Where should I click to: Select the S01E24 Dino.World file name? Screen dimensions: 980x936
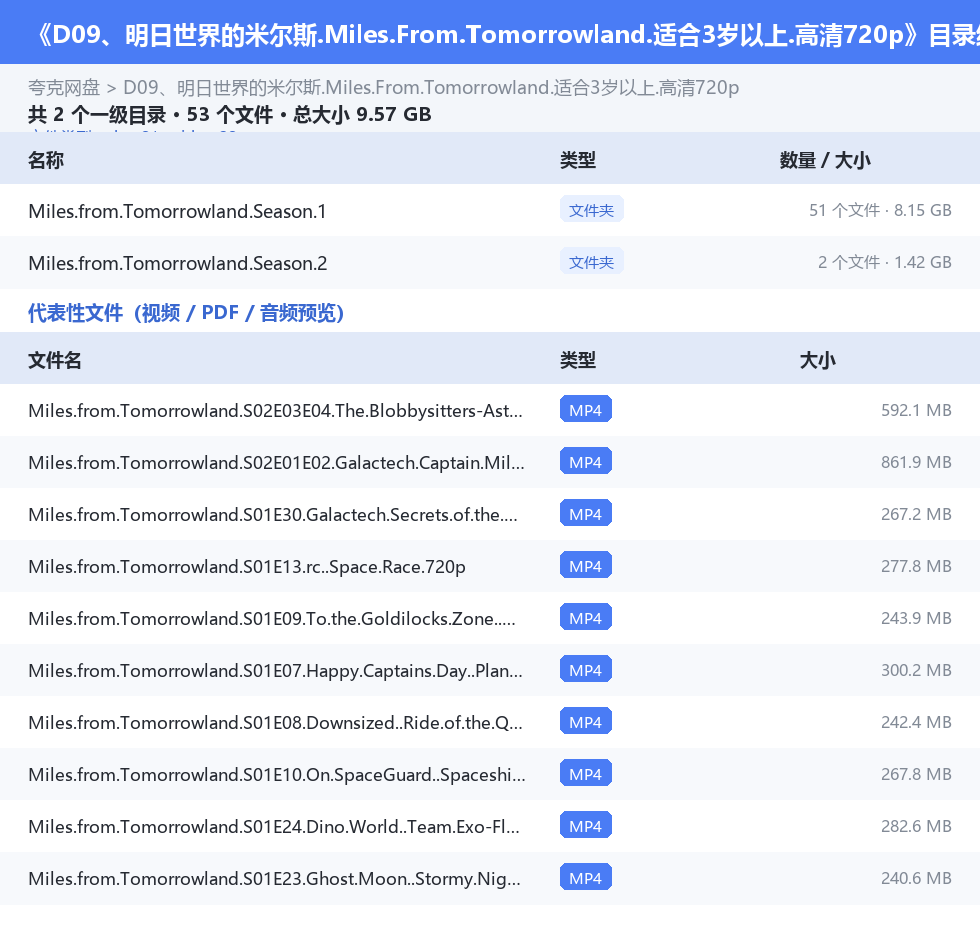click(274, 825)
